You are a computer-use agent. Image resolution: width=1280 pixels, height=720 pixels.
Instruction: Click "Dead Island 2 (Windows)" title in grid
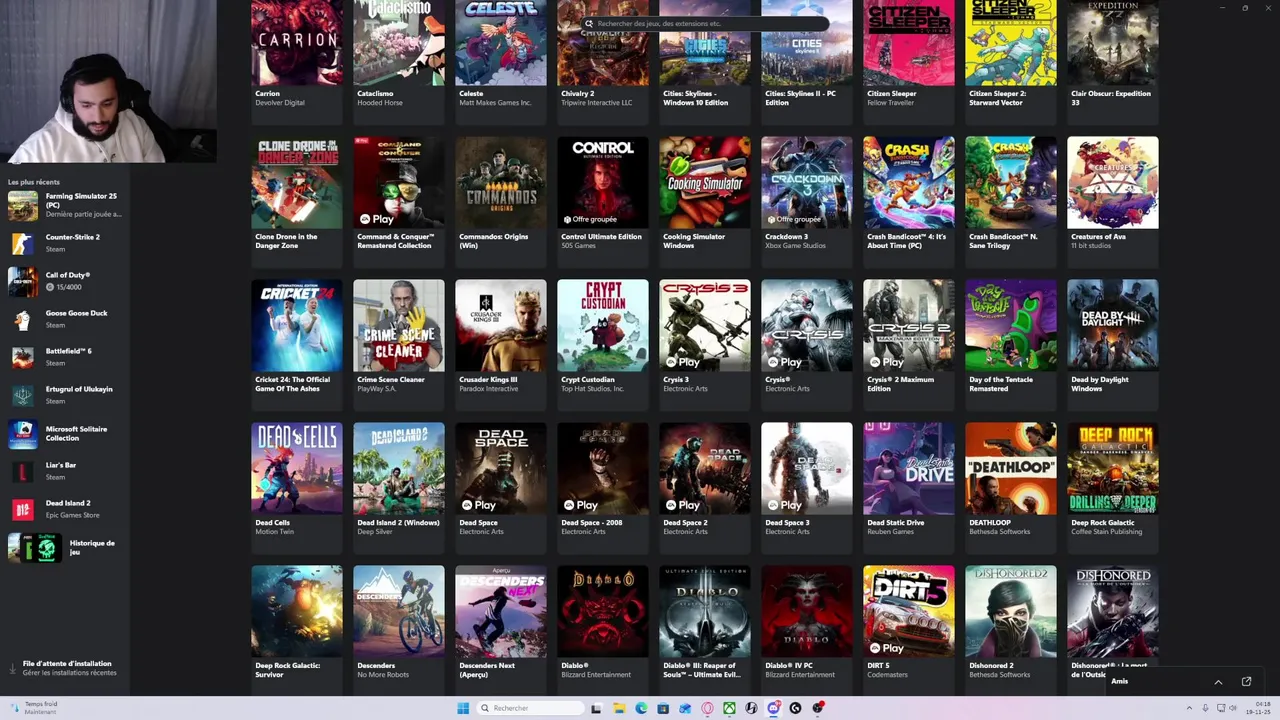click(x=398, y=523)
